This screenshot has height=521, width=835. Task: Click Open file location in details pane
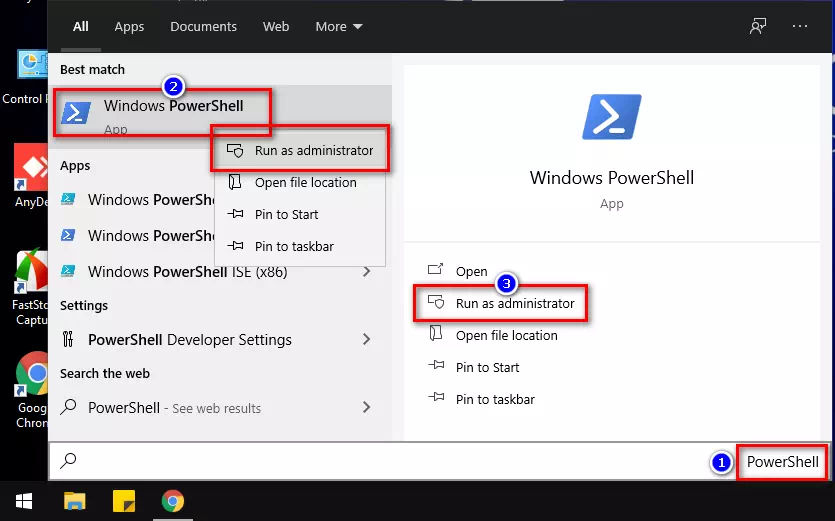(506, 336)
